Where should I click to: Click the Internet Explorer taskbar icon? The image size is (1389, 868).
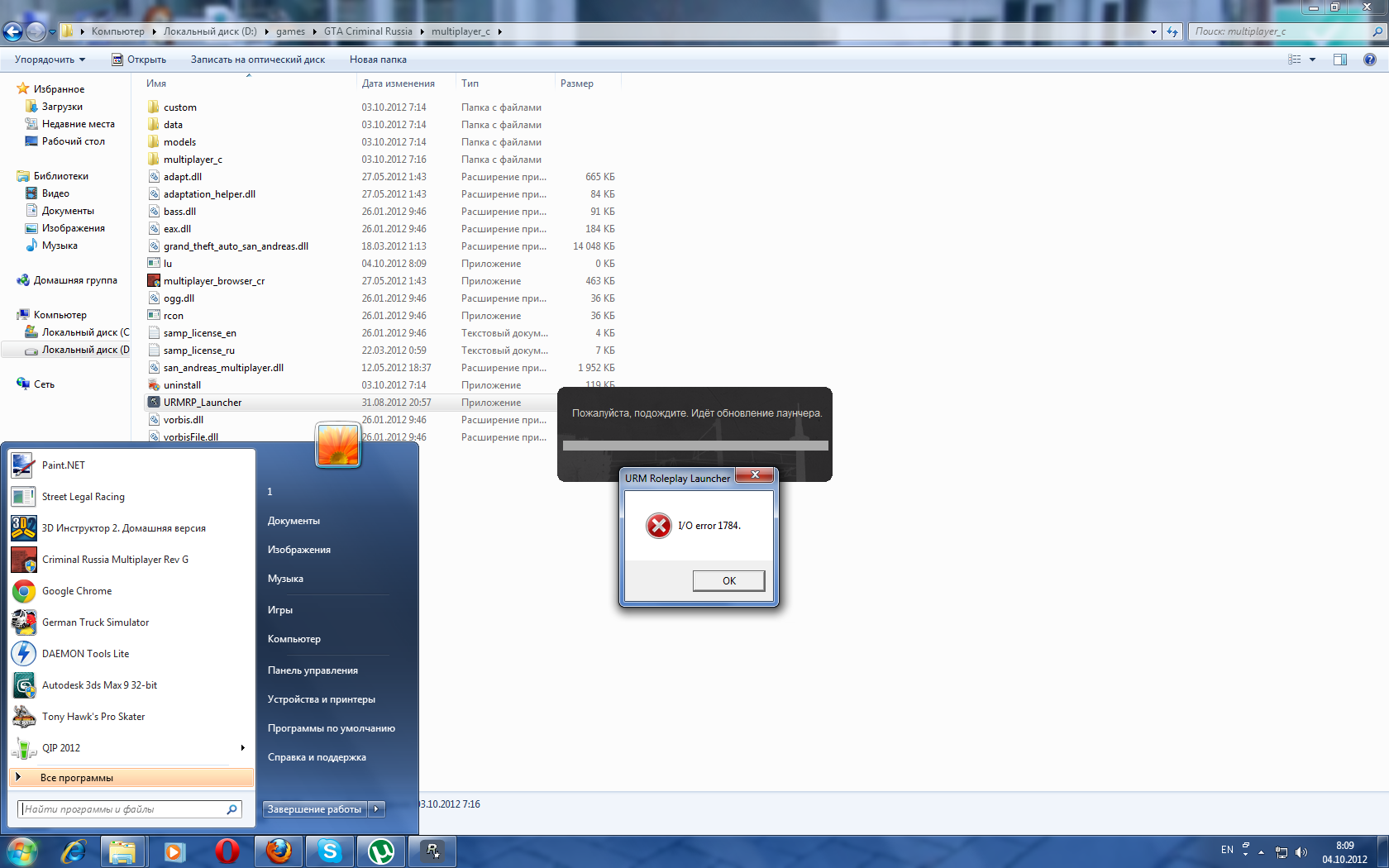click(74, 851)
